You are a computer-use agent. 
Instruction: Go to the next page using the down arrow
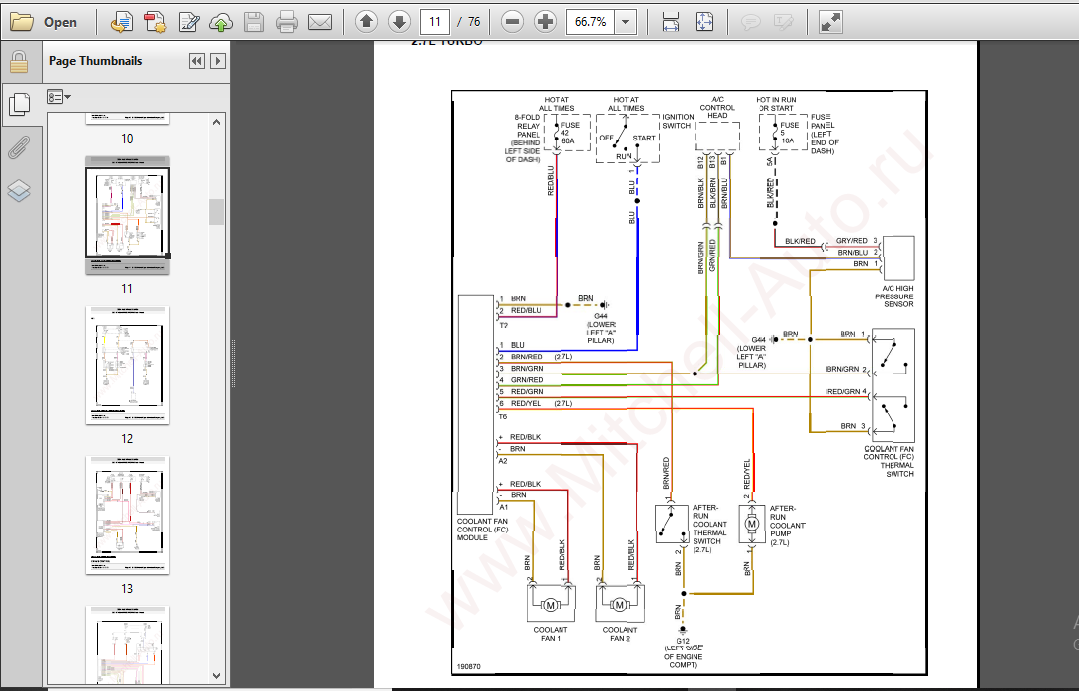click(399, 22)
